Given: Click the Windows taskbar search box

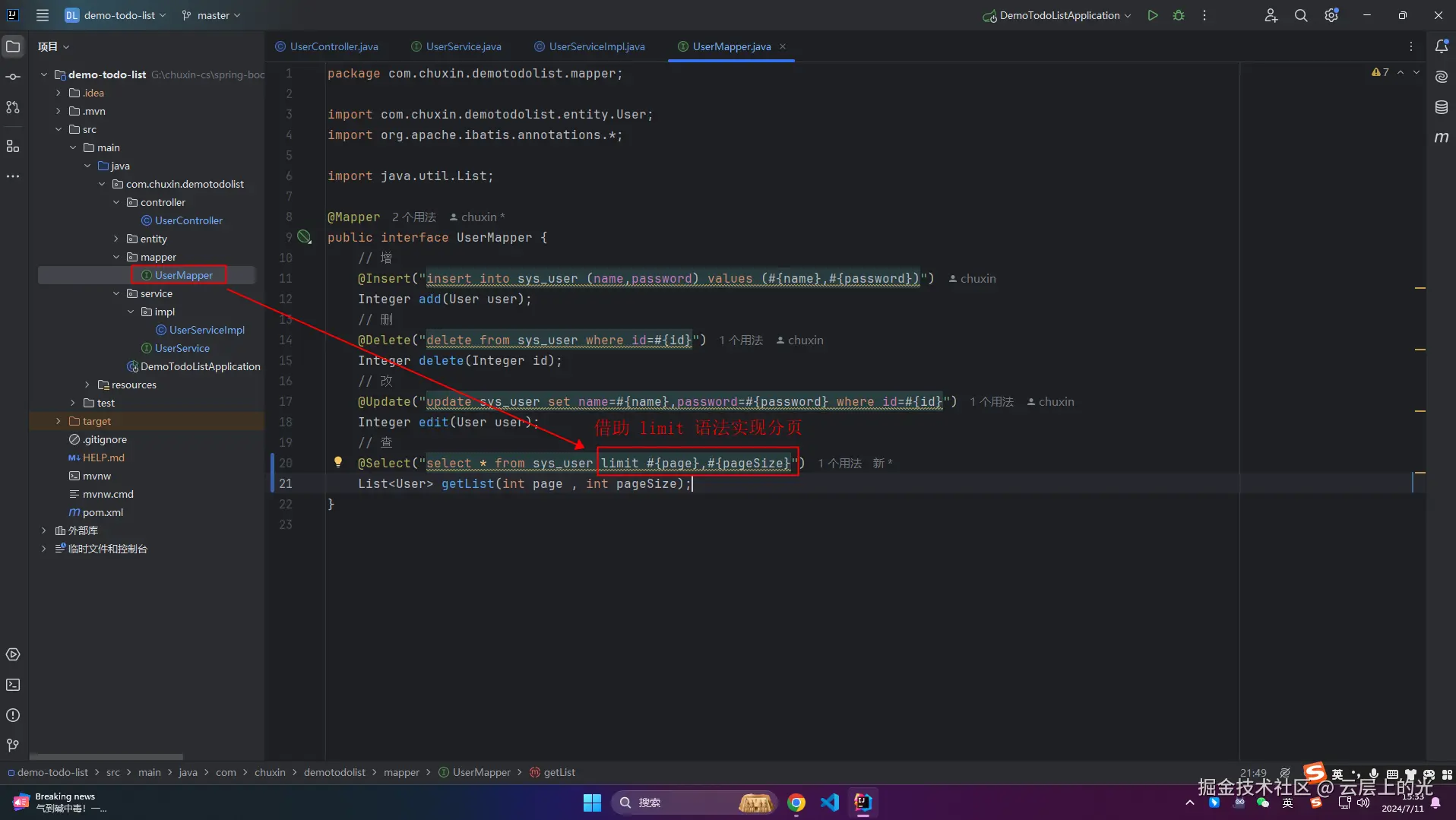Looking at the screenshot, I should click(x=694, y=802).
